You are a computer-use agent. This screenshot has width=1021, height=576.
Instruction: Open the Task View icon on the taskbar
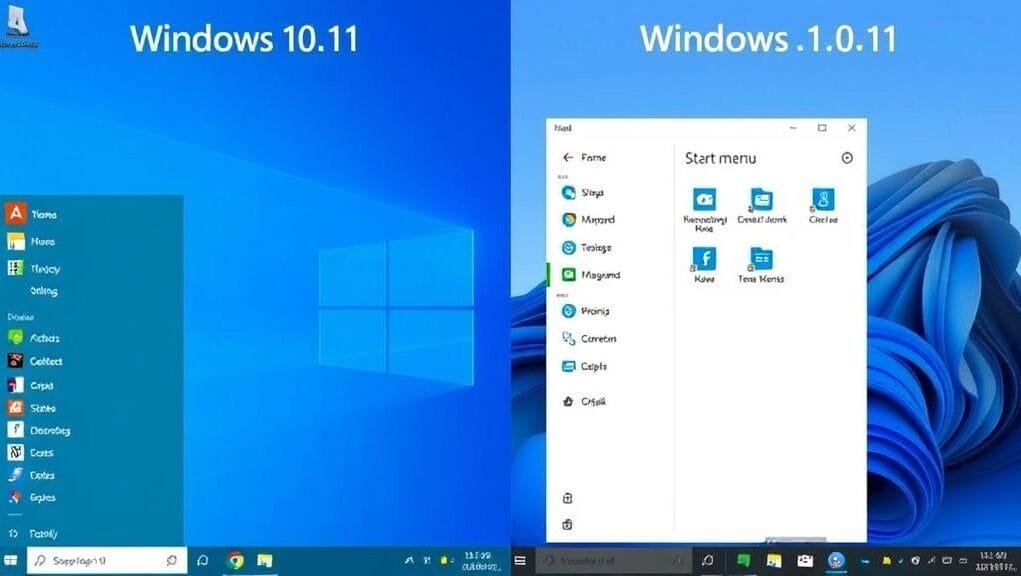click(x=708, y=561)
